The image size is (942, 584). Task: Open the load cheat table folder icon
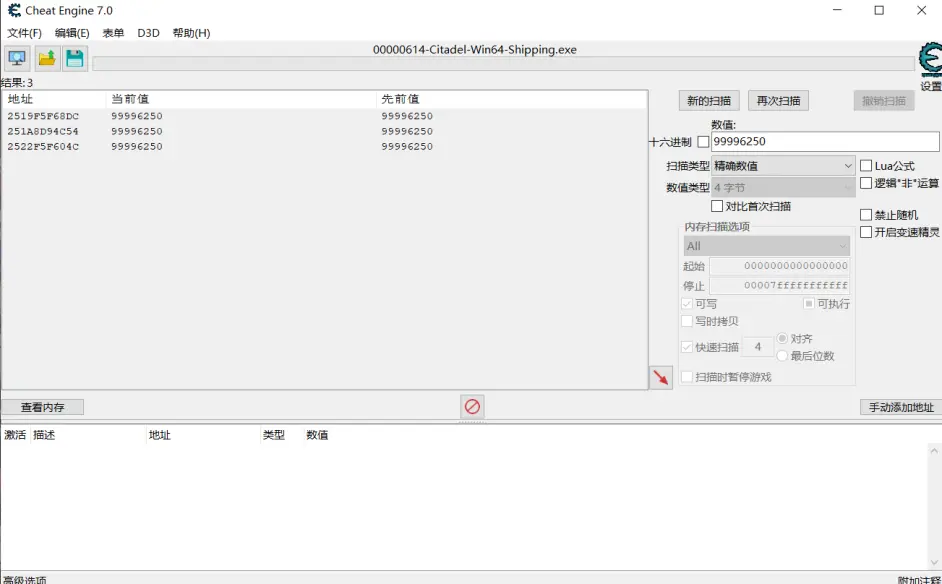[47, 58]
